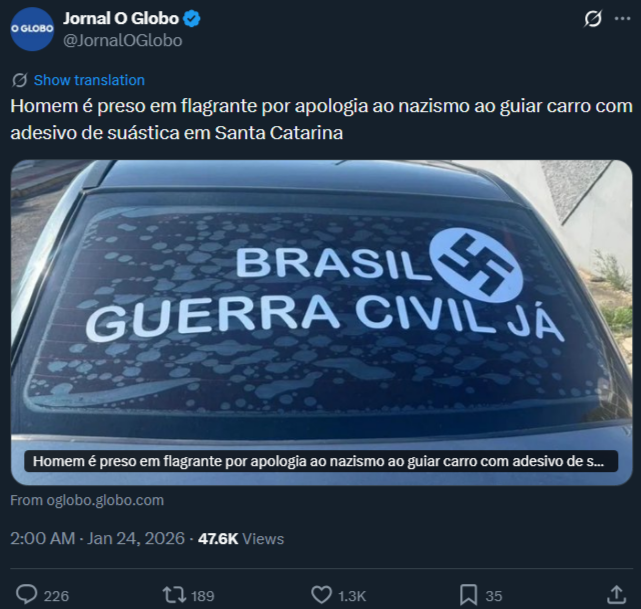Click the Grok icon beside Show translation

pyautogui.click(x=19, y=80)
